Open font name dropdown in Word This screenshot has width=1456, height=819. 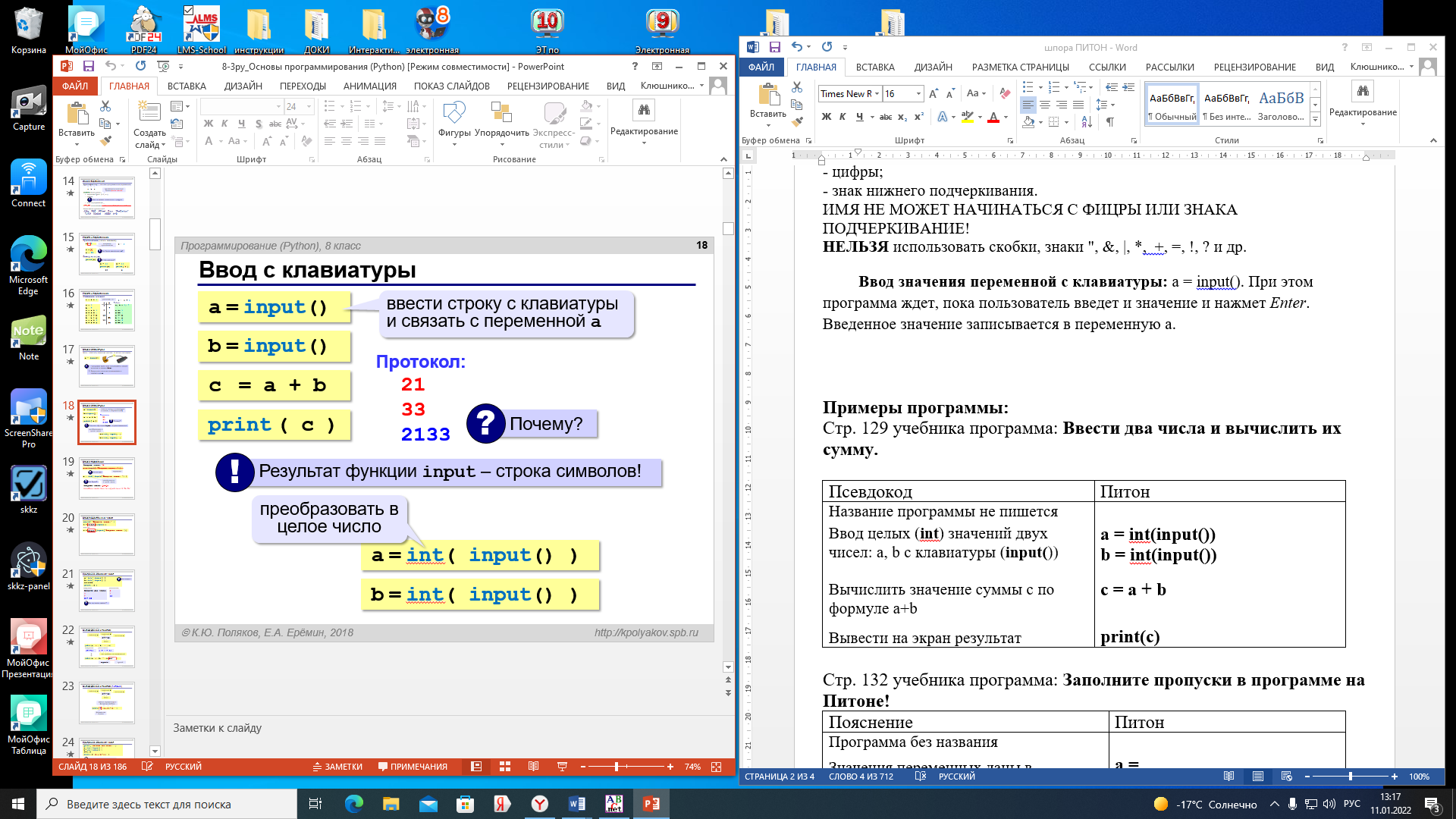(x=877, y=93)
